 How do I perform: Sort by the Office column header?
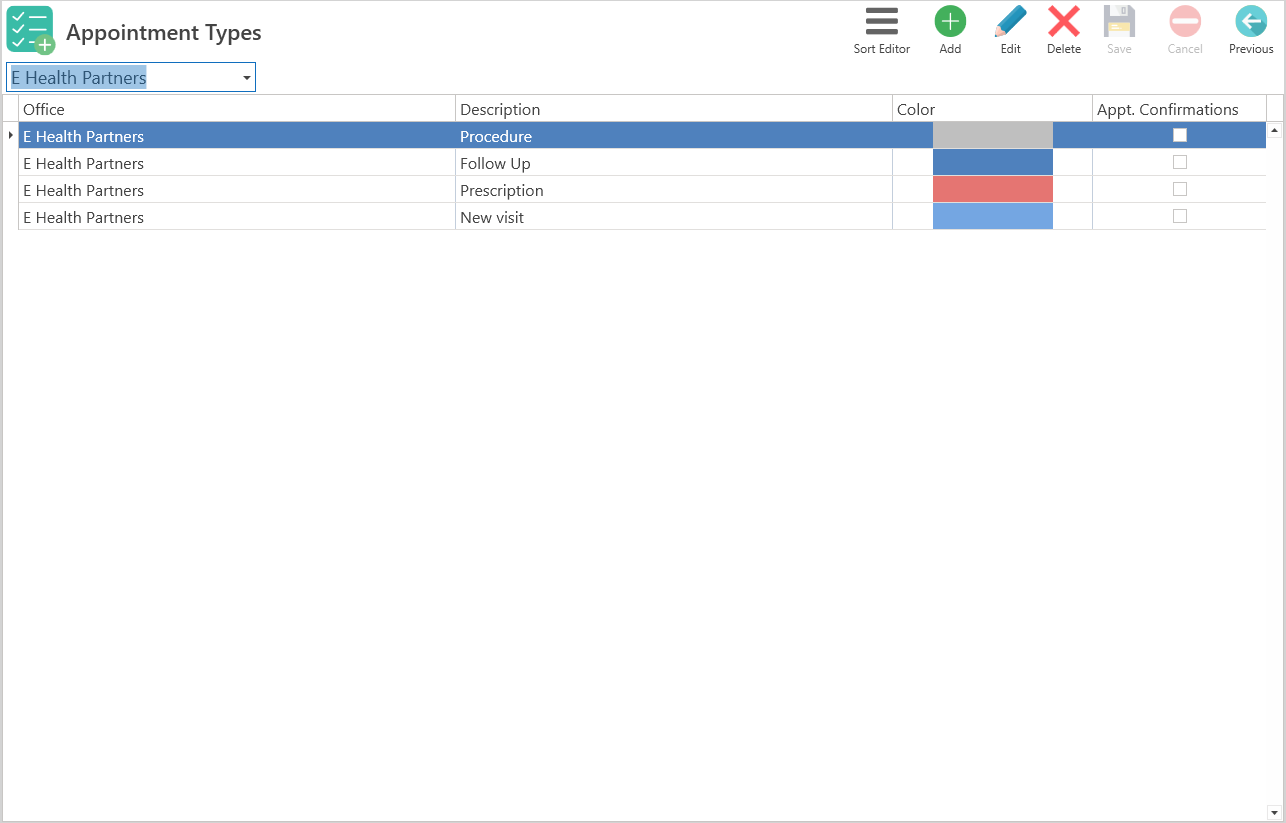[237, 109]
